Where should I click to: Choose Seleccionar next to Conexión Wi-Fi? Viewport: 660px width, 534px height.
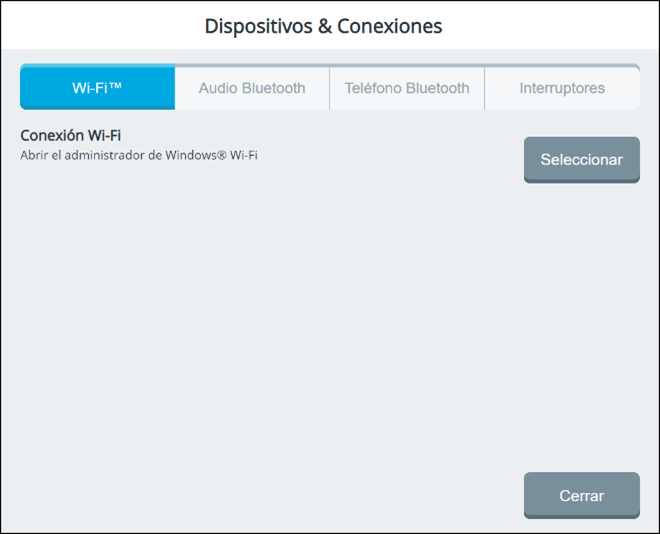(x=581, y=159)
